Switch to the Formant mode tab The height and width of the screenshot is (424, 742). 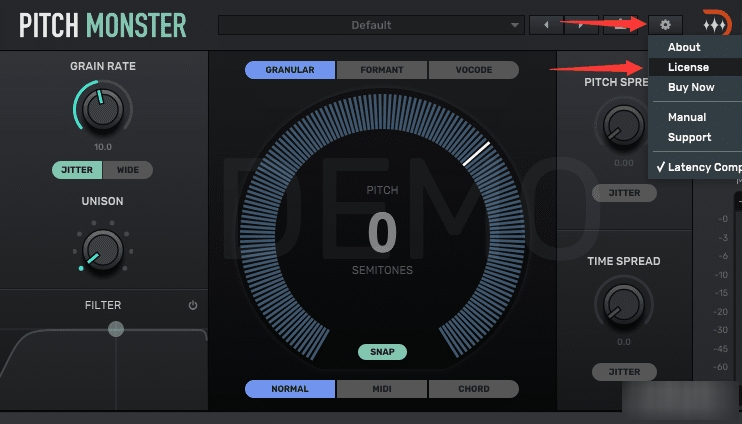tap(381, 70)
